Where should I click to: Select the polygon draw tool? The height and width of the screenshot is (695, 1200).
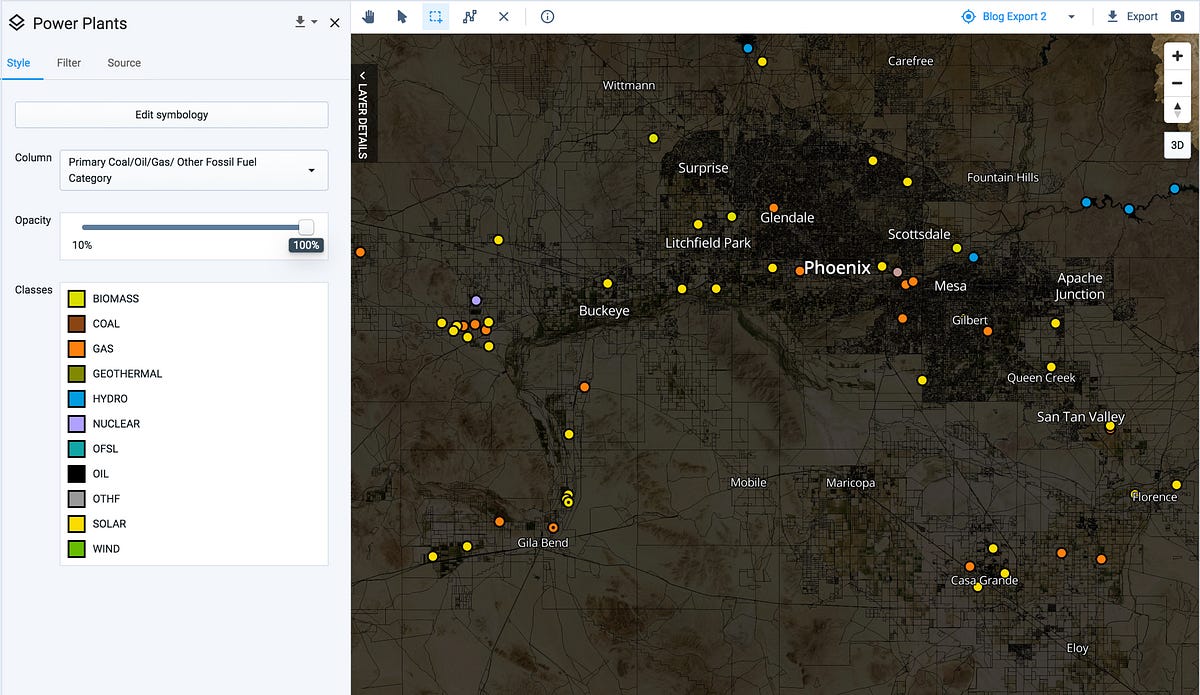470,16
